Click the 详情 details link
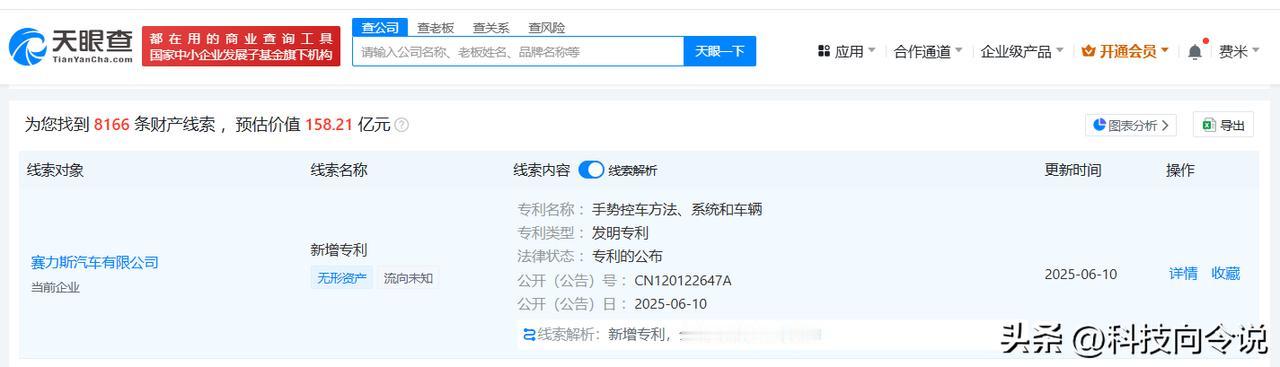This screenshot has height=367, width=1280. [x=1183, y=273]
